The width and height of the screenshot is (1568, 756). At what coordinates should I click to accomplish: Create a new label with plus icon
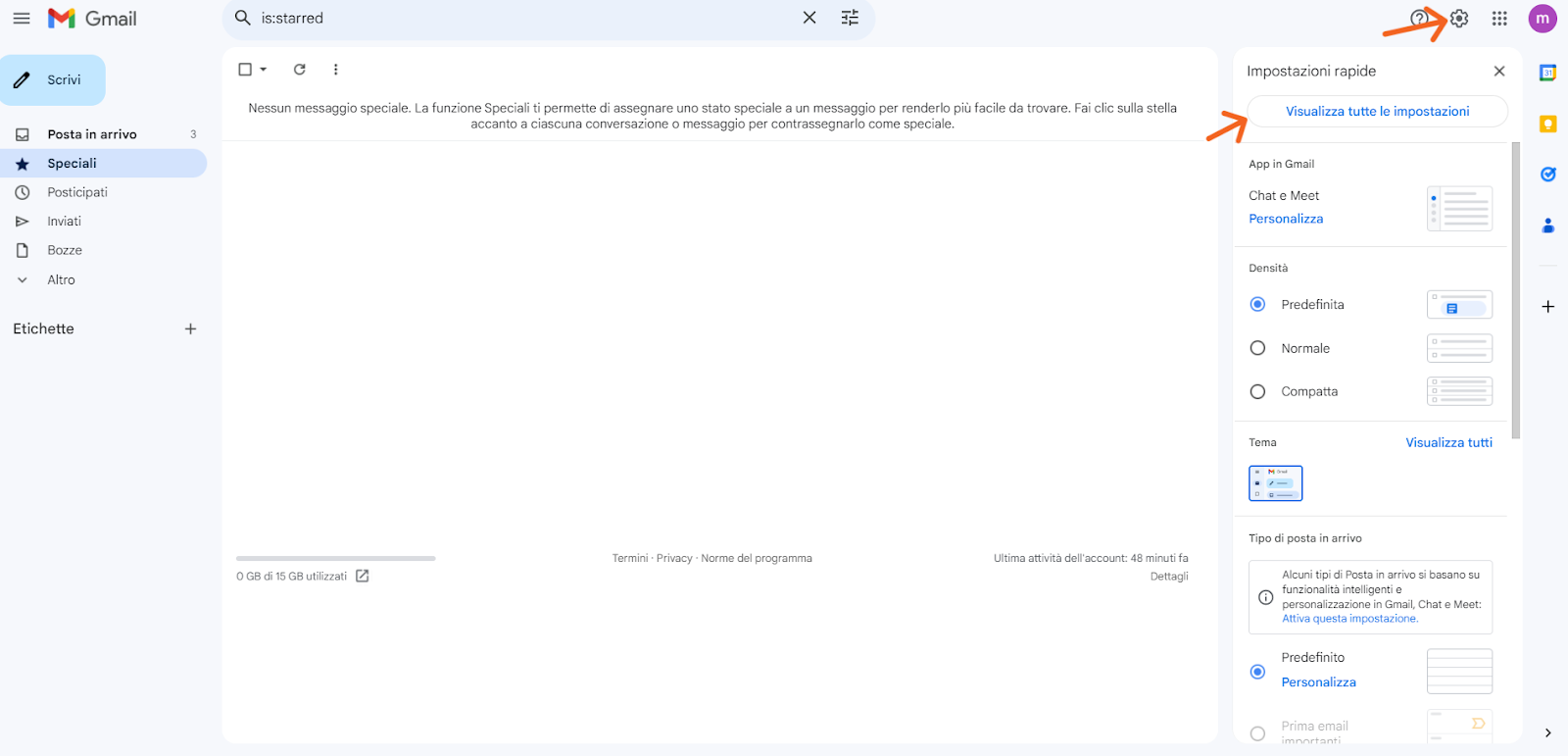[190, 329]
